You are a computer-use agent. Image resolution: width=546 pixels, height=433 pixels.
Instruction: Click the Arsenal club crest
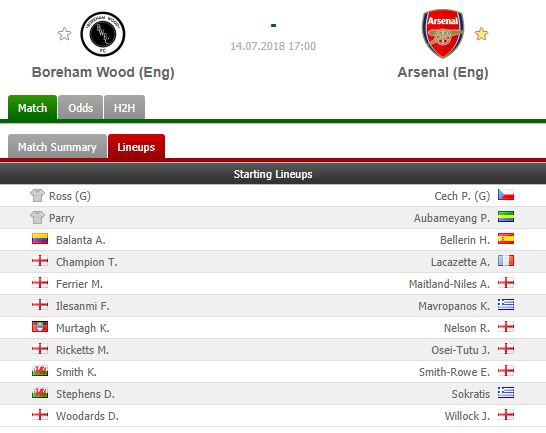(443, 33)
